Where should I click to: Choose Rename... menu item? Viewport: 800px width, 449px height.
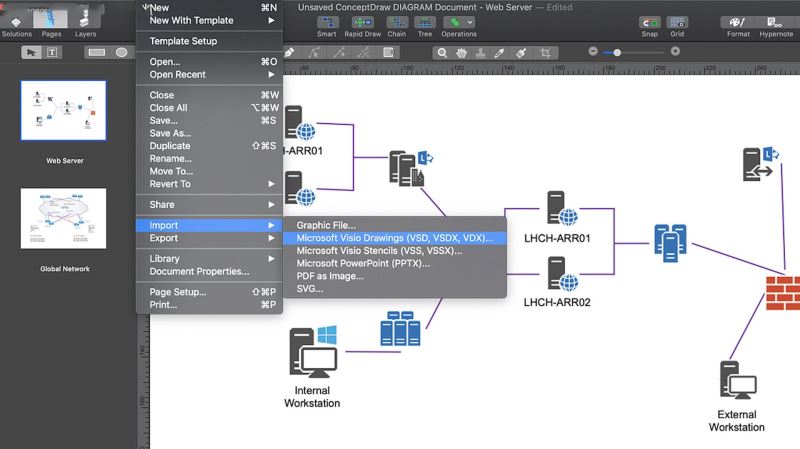[210, 159]
